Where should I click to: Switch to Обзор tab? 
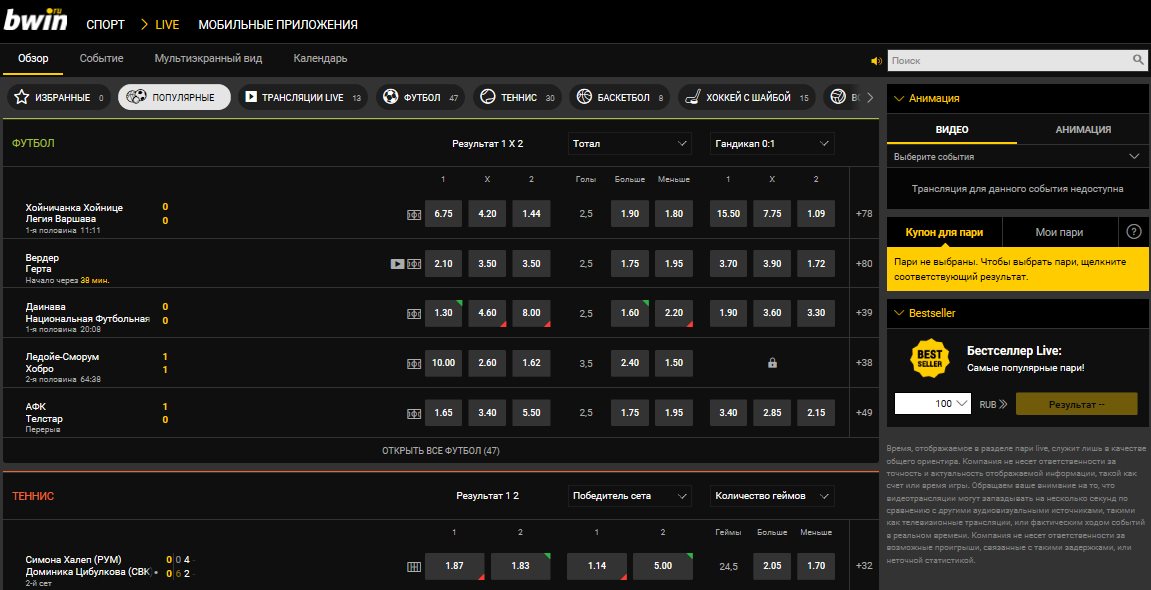tap(33, 58)
